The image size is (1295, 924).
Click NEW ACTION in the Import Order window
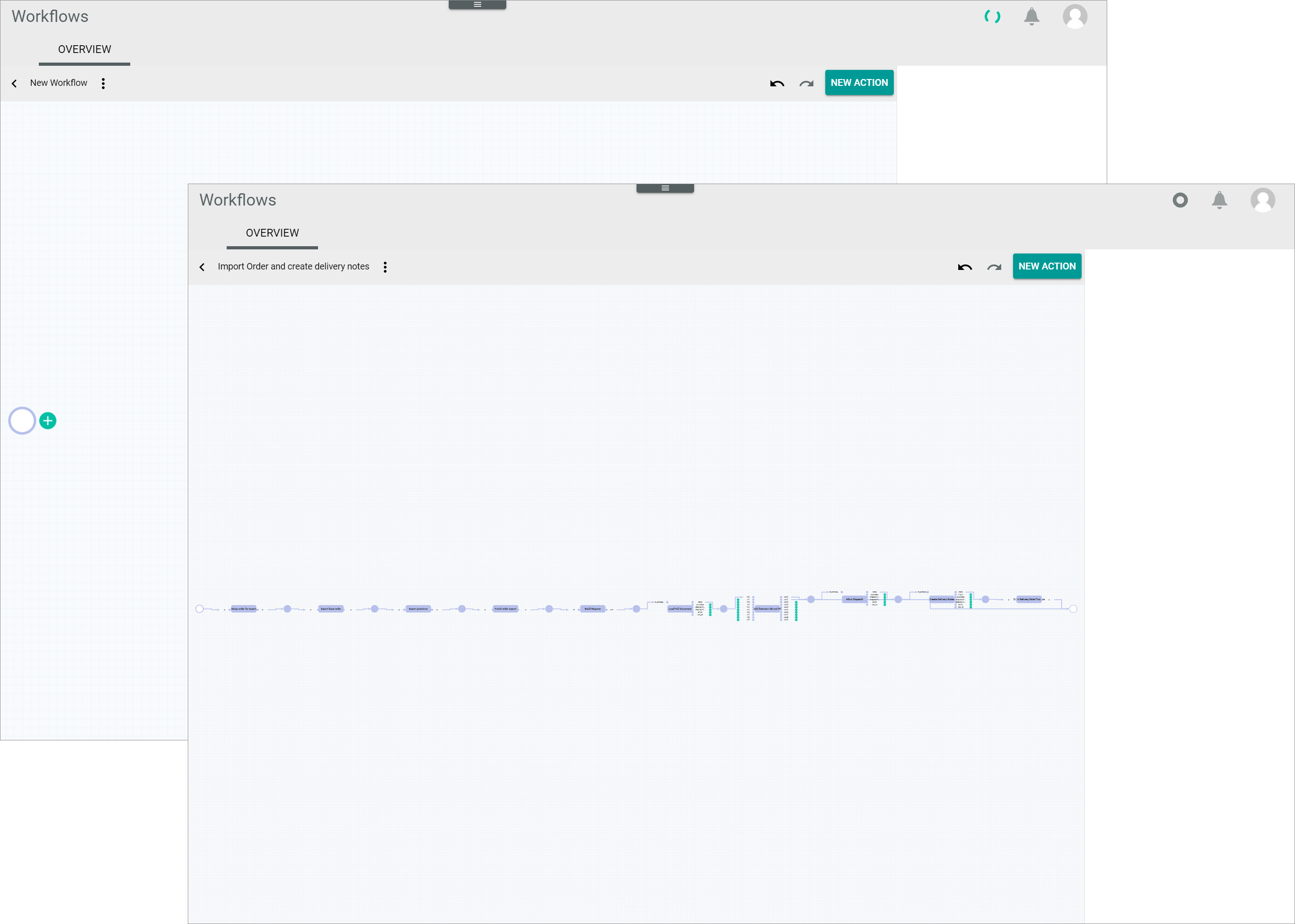pyautogui.click(x=1047, y=266)
